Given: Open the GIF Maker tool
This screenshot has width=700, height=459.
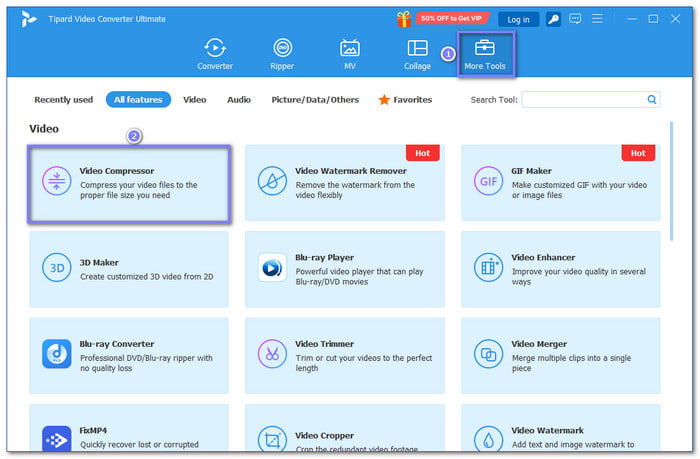Looking at the screenshot, I should tap(560, 182).
